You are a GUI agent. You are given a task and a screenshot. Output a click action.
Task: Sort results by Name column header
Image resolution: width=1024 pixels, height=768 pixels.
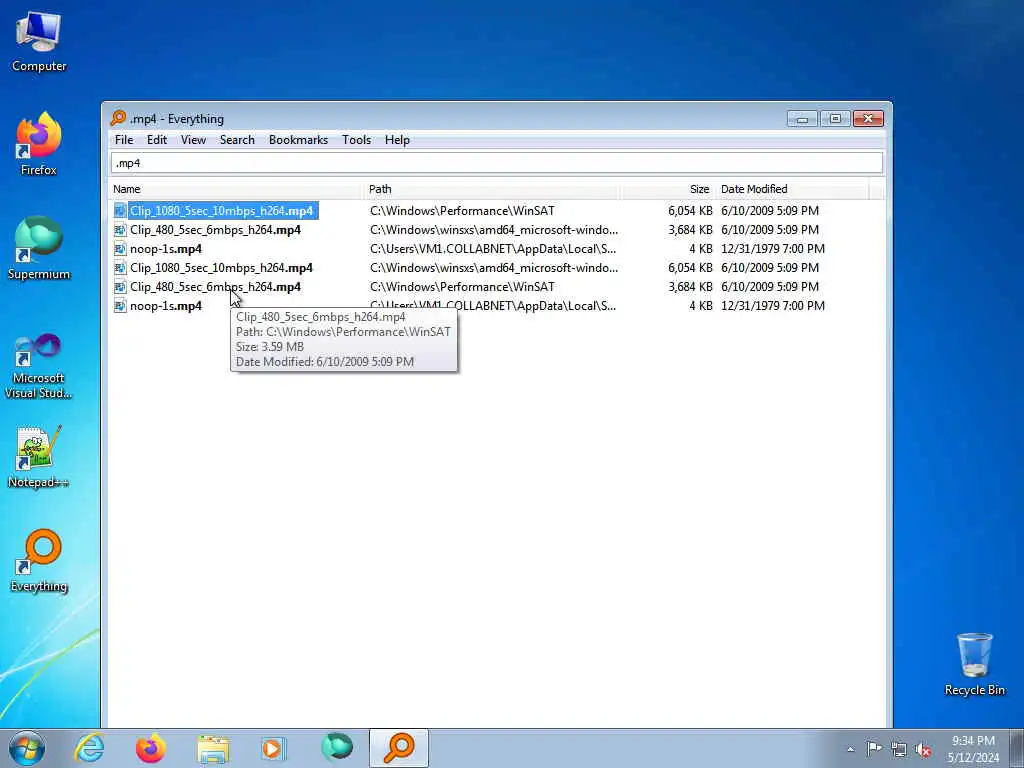(235, 189)
